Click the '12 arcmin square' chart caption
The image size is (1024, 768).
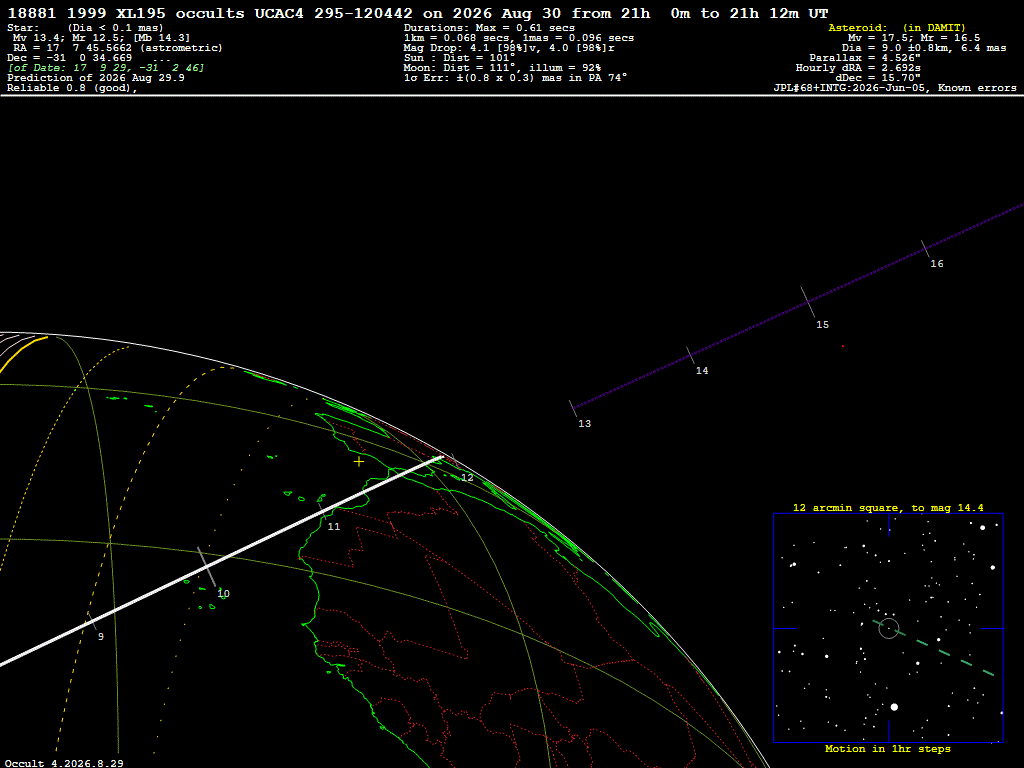pos(888,507)
